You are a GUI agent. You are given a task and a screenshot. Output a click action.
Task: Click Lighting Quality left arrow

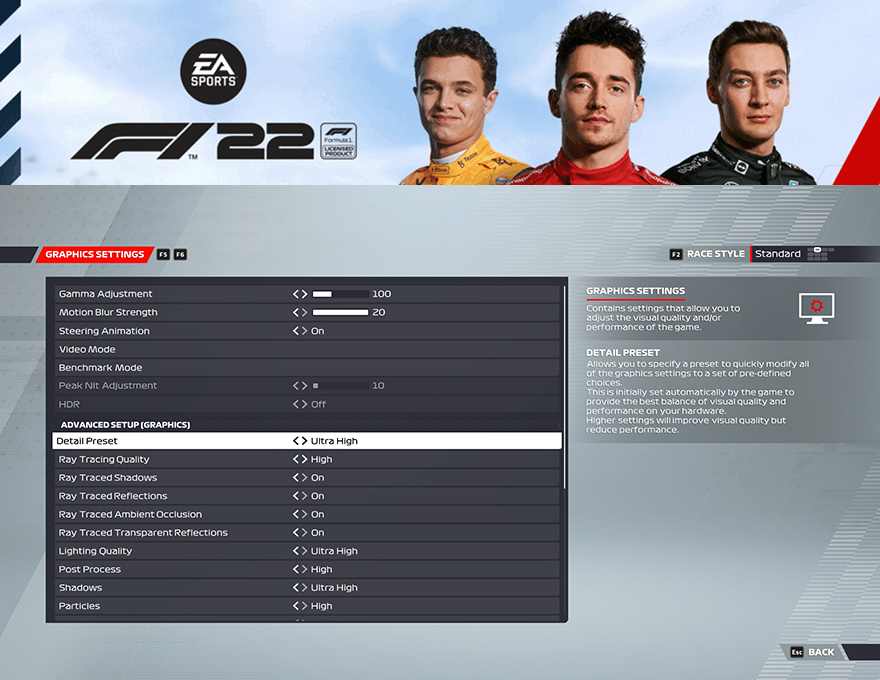pos(296,551)
